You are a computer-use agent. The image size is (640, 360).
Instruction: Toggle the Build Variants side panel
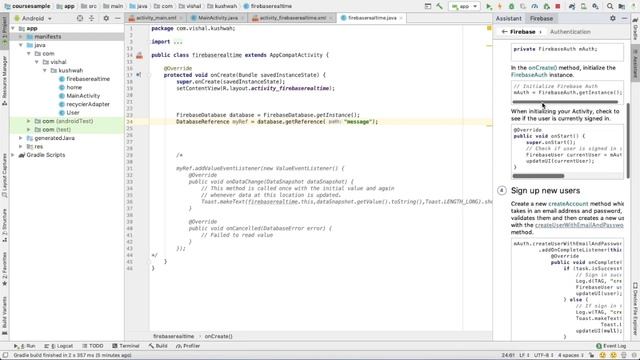(x=4, y=315)
